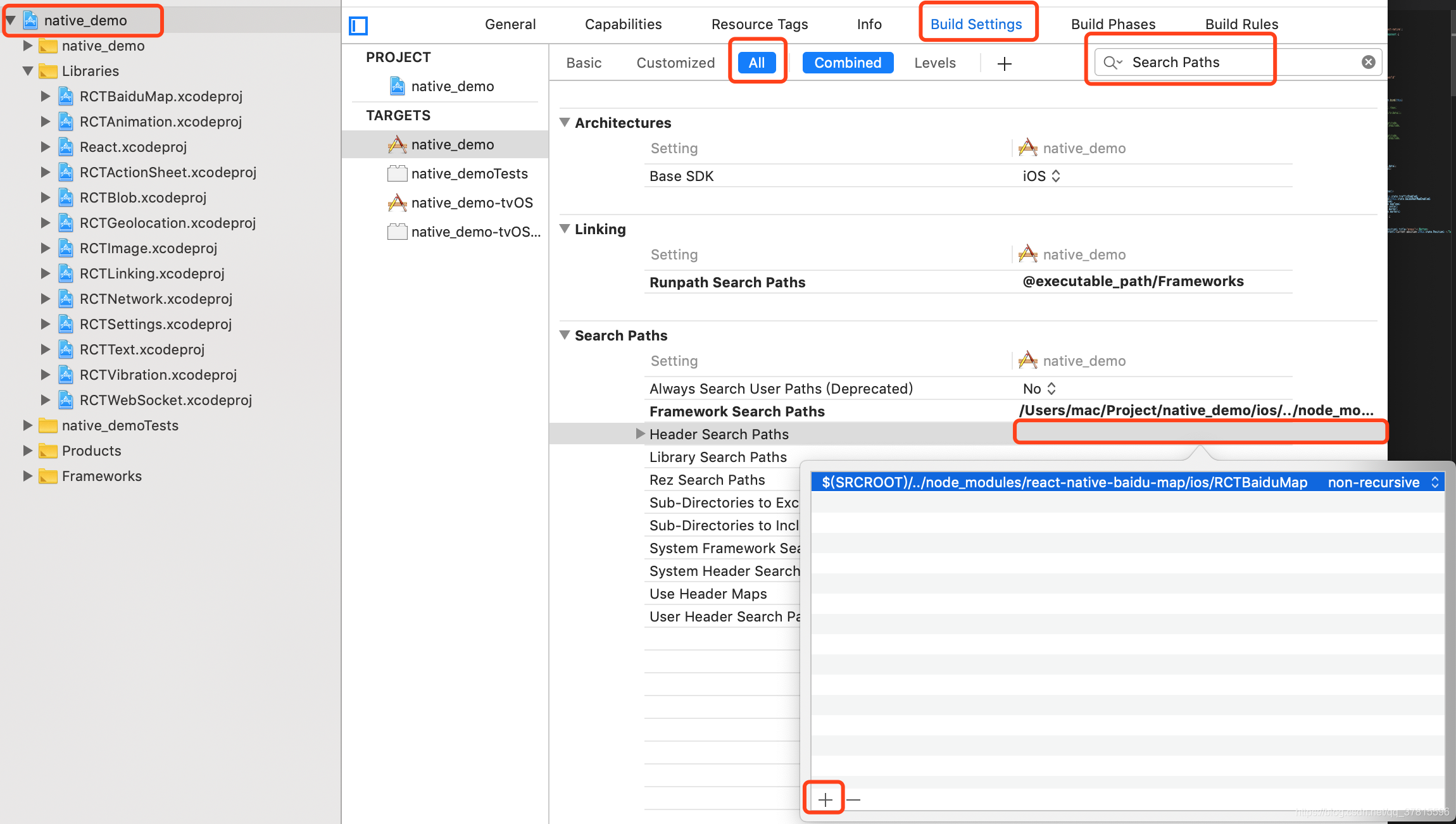The height and width of the screenshot is (824, 1456).
Task: Click the React.xcodeproj file icon
Action: 66,147
